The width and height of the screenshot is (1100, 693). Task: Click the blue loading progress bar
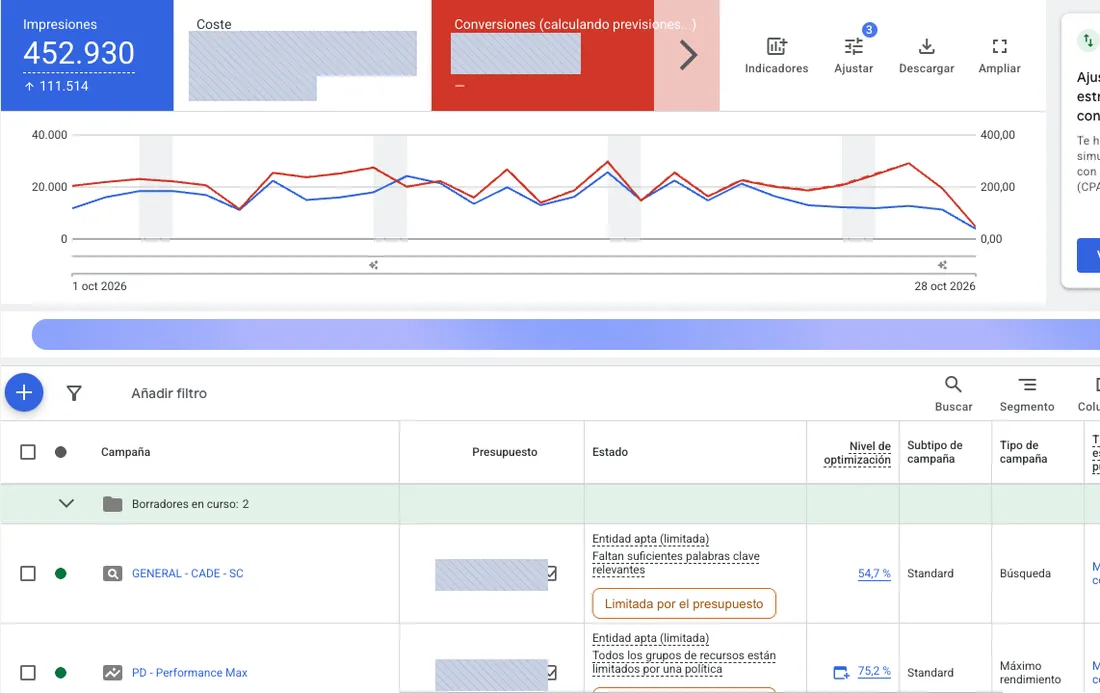coord(565,334)
